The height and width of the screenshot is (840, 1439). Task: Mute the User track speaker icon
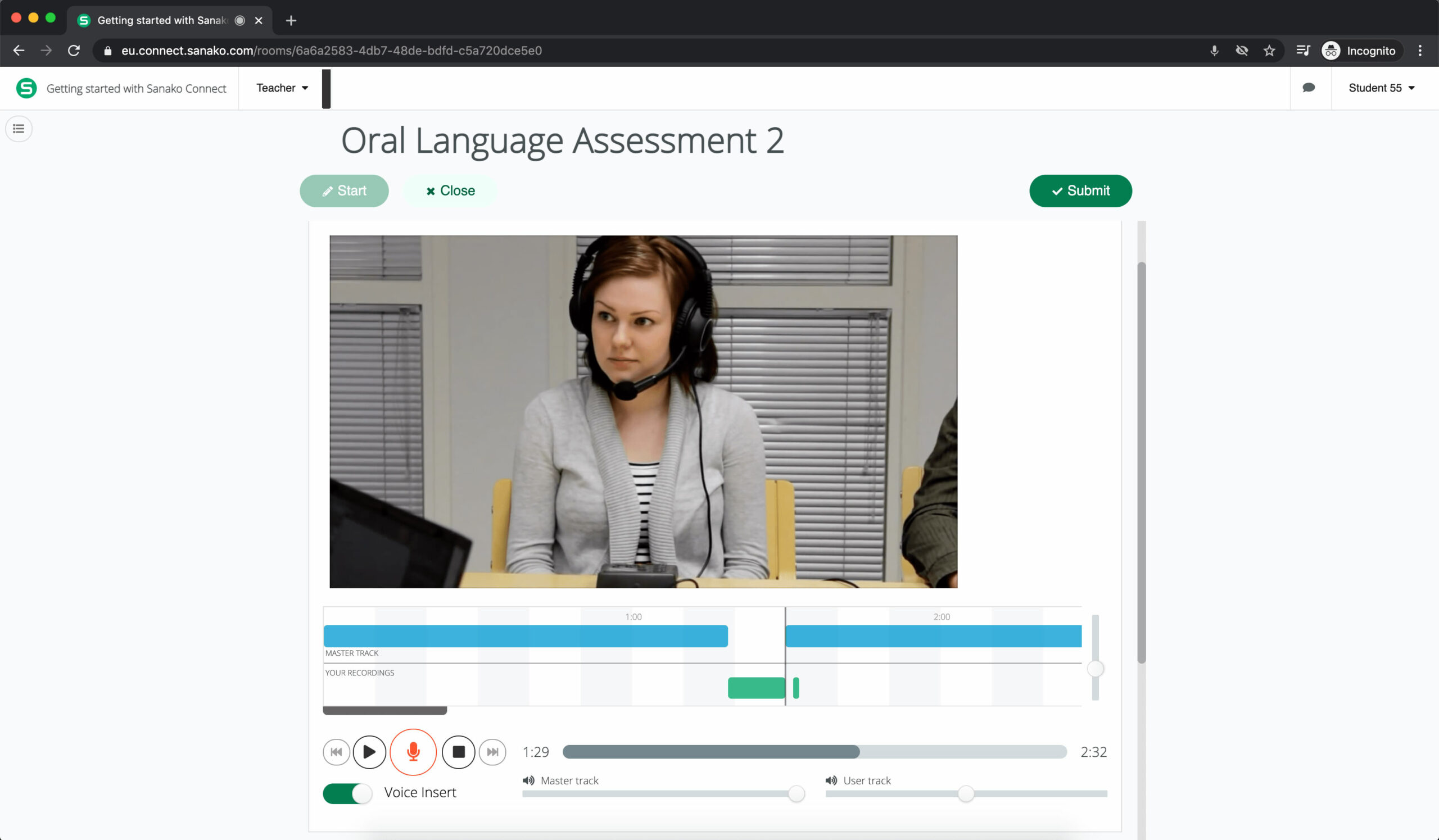[x=831, y=780]
